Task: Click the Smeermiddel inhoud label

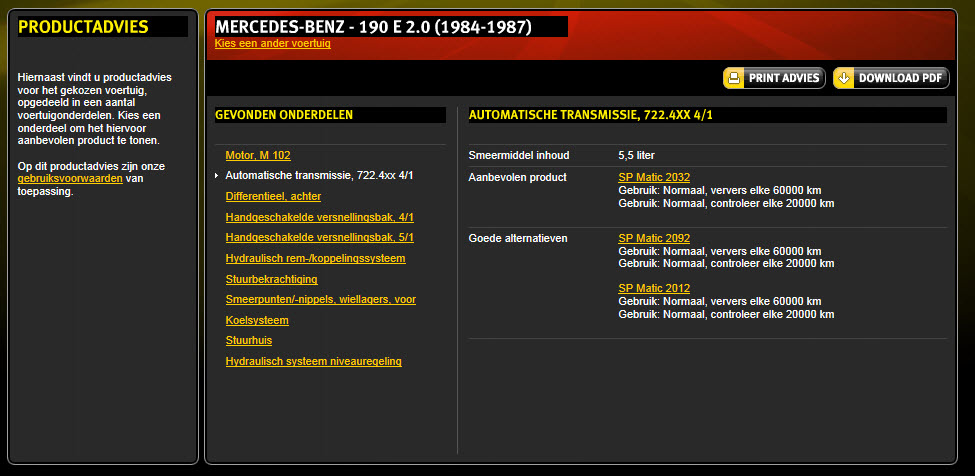Action: tap(519, 155)
